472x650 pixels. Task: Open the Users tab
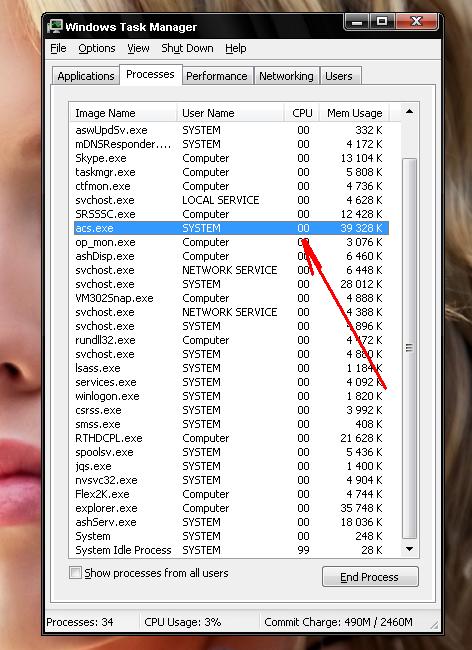click(339, 76)
